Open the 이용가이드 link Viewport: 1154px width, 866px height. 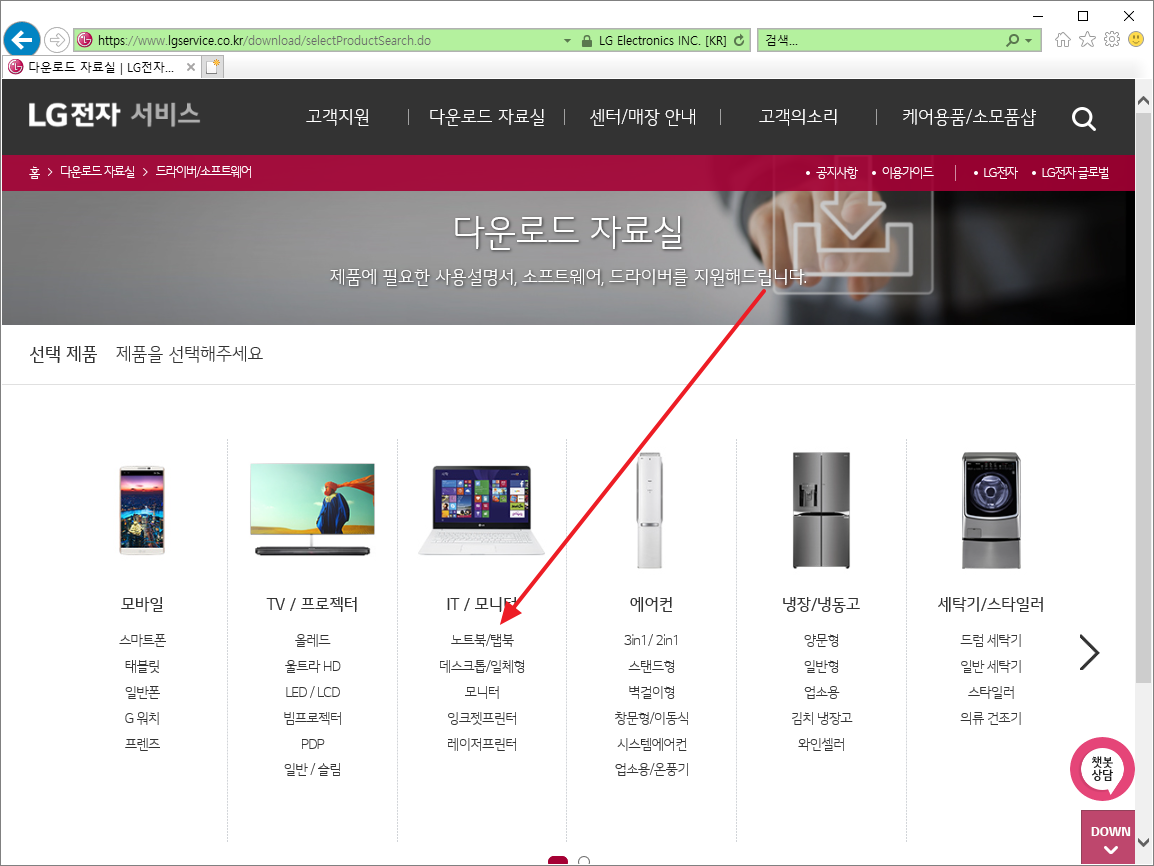[x=907, y=172]
